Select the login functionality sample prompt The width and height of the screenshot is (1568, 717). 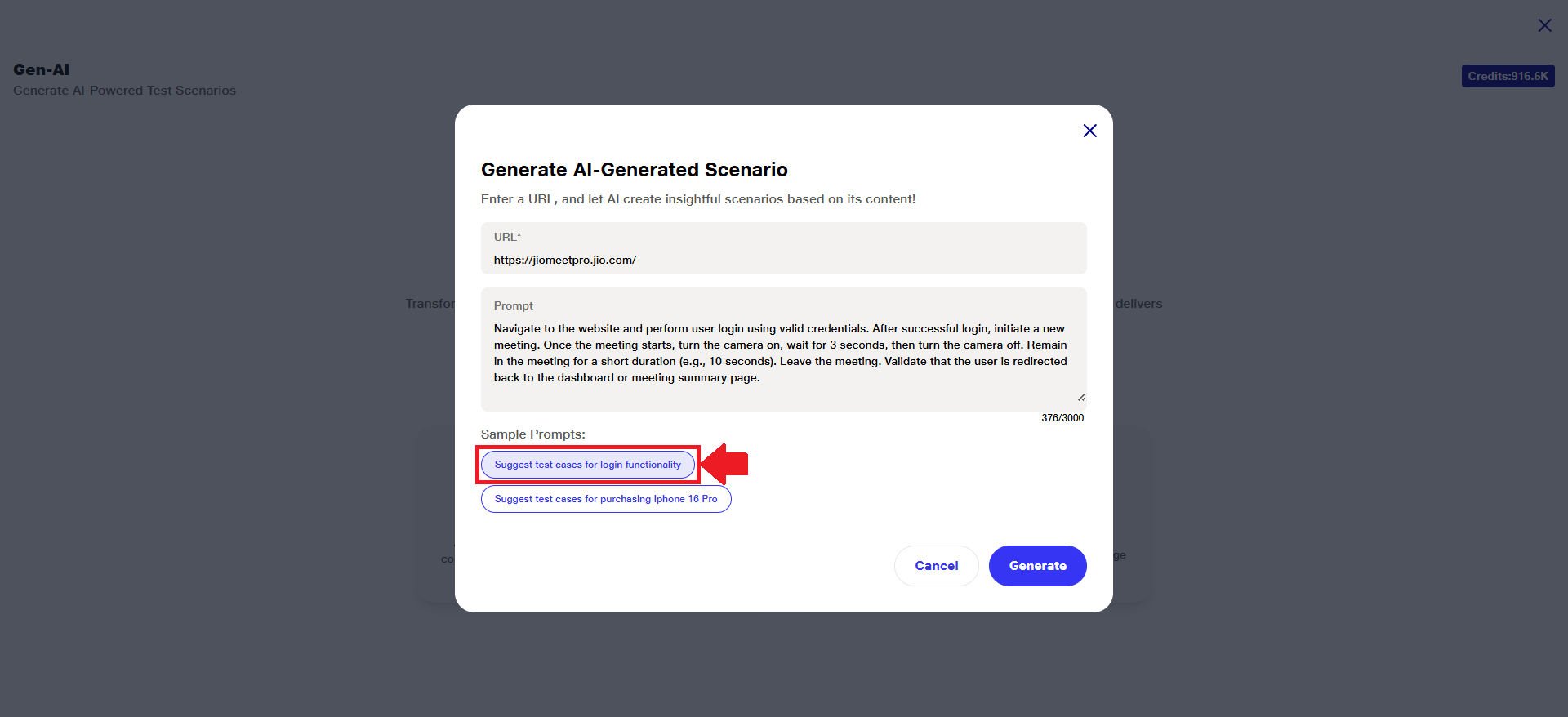pos(587,465)
